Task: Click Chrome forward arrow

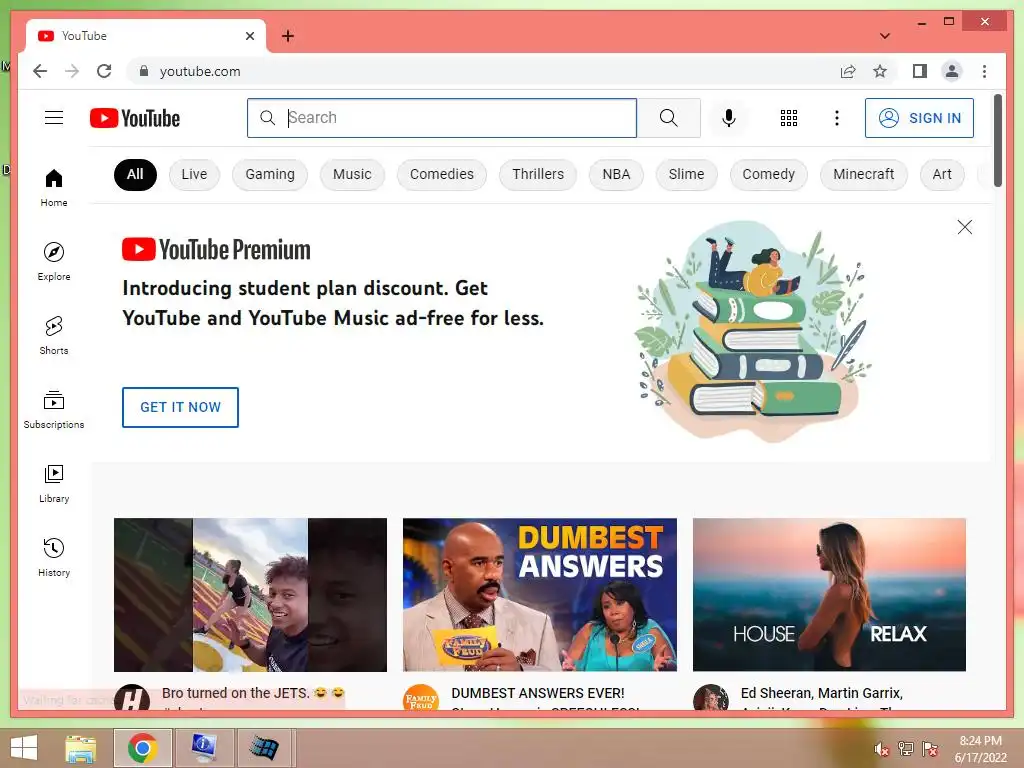Action: (x=72, y=71)
